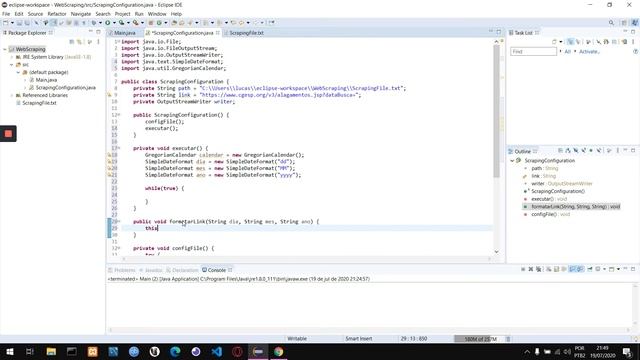Toggle Categorized presentation in Task List

(x=571, y=41)
